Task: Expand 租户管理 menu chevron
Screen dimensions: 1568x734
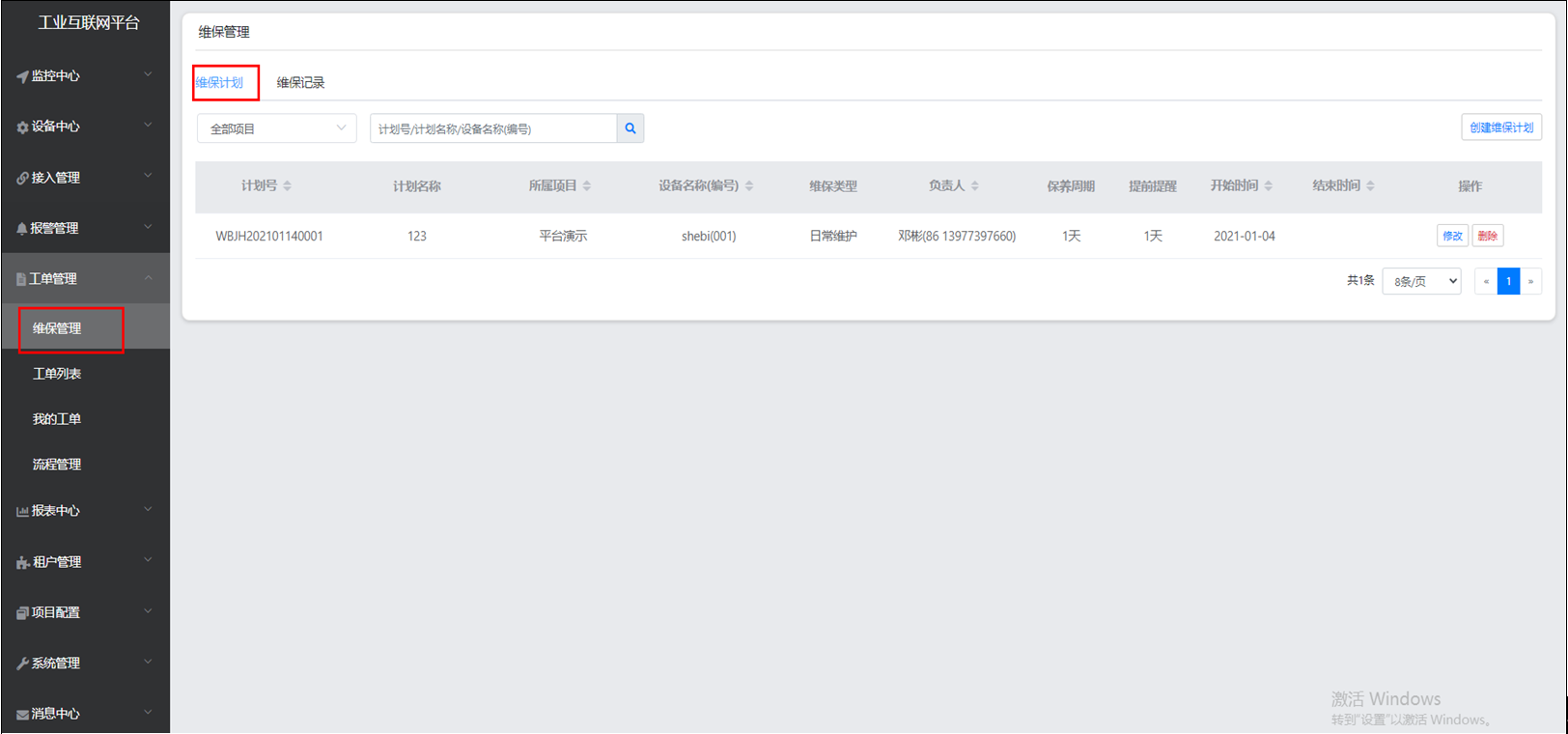Action: [148, 560]
